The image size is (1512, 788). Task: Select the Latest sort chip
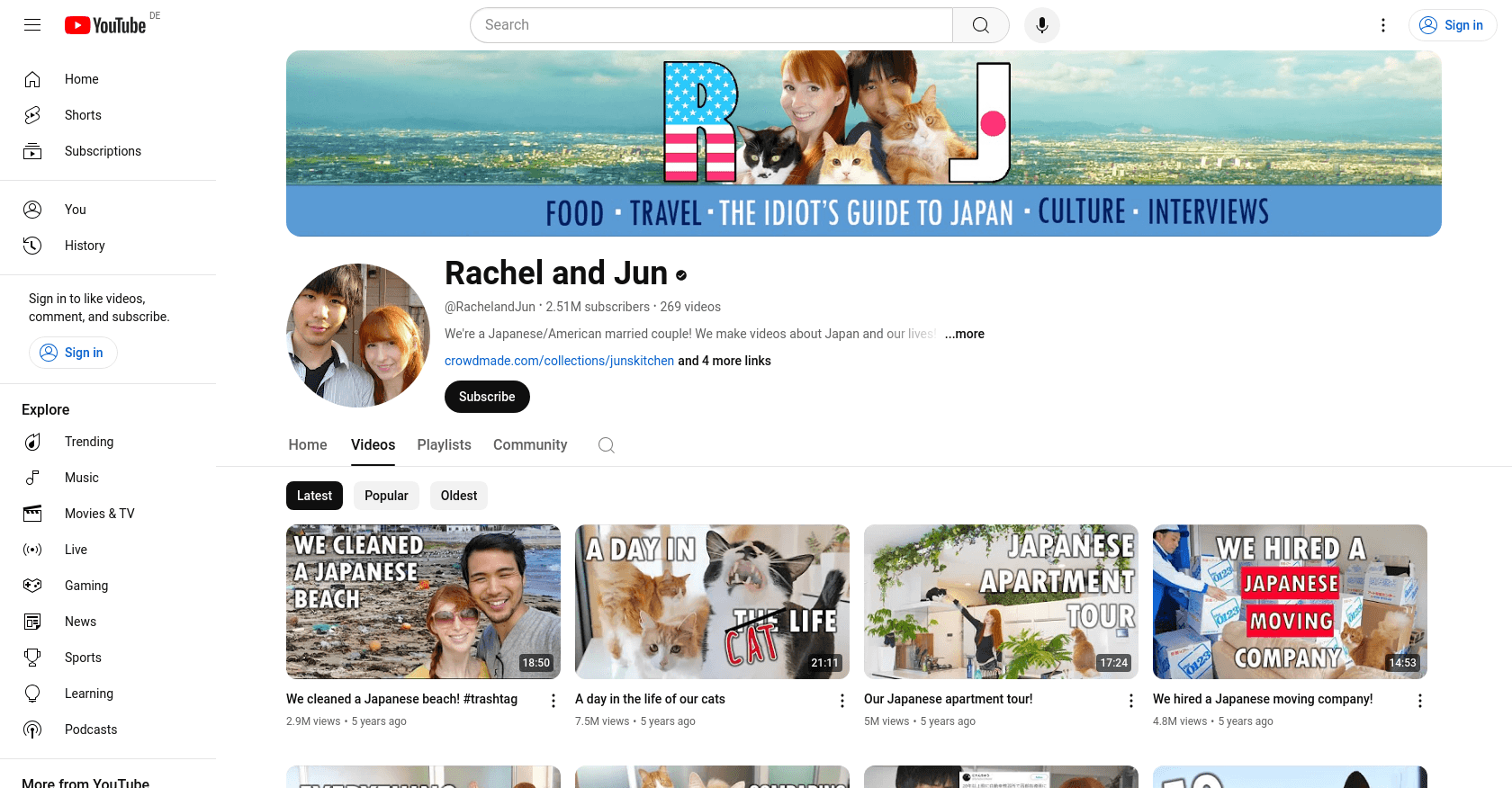coord(314,496)
